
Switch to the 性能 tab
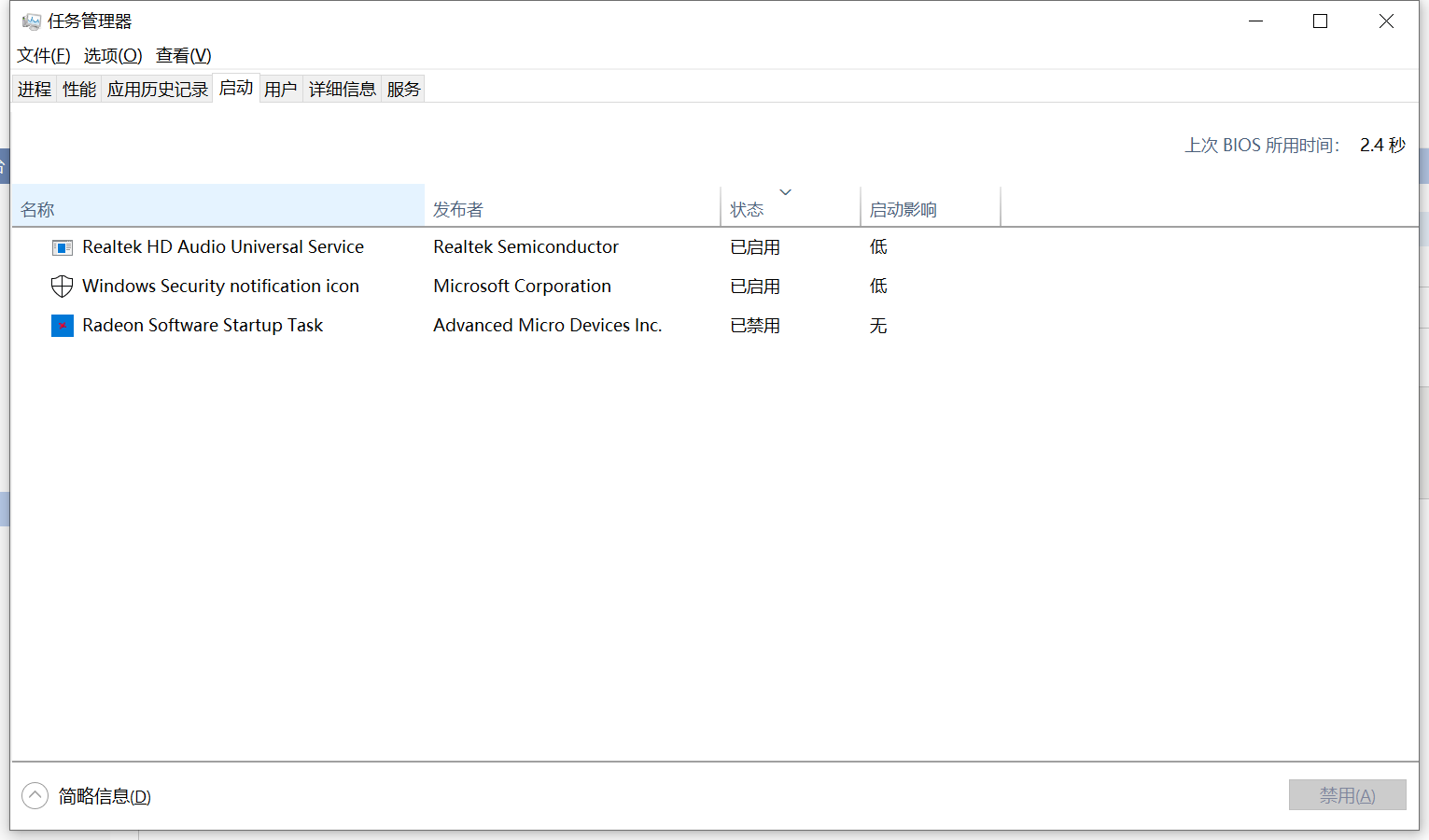[x=79, y=90]
